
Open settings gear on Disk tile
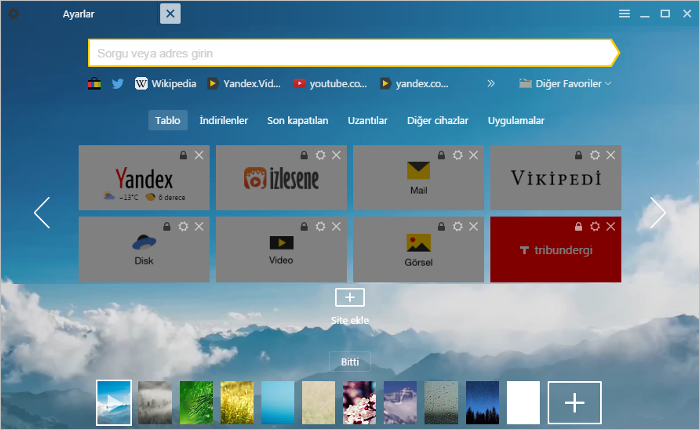[x=183, y=226]
